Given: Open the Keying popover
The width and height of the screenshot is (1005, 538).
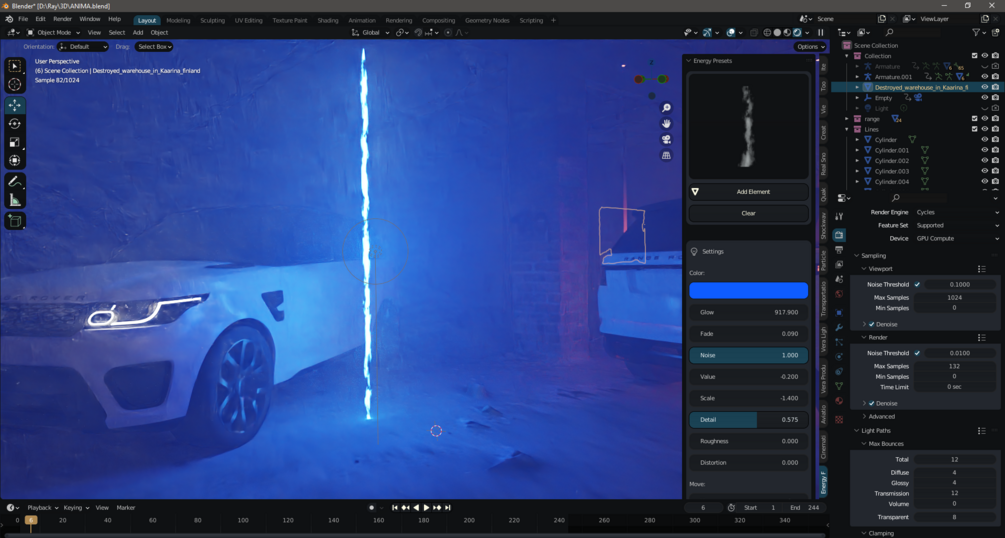Looking at the screenshot, I should click(x=76, y=507).
